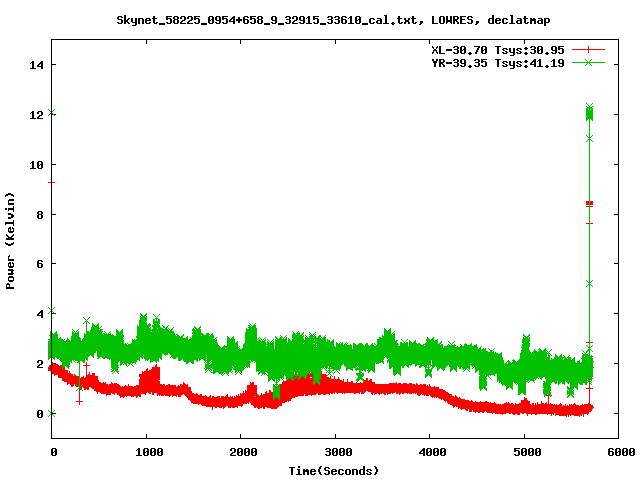Viewport: 640px width, 480px height.
Task: Click the x-axis tick label '3000'
Action: [338, 452]
